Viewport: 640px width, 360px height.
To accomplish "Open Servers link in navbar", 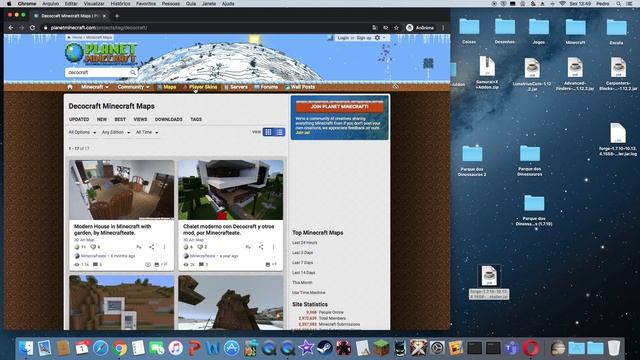I will 236,87.
